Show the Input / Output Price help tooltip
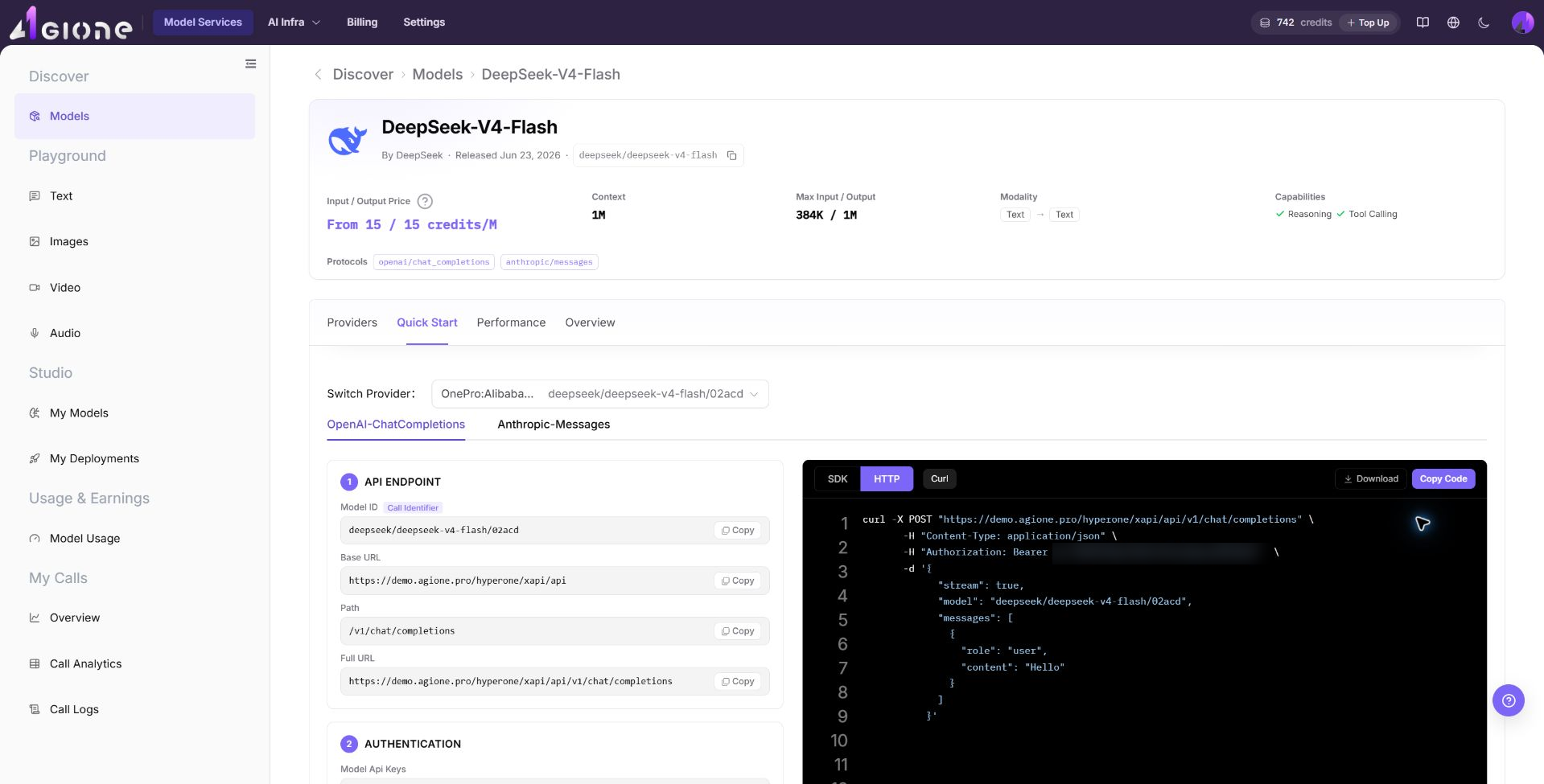Image resolution: width=1544 pixels, height=784 pixels. 425,201
